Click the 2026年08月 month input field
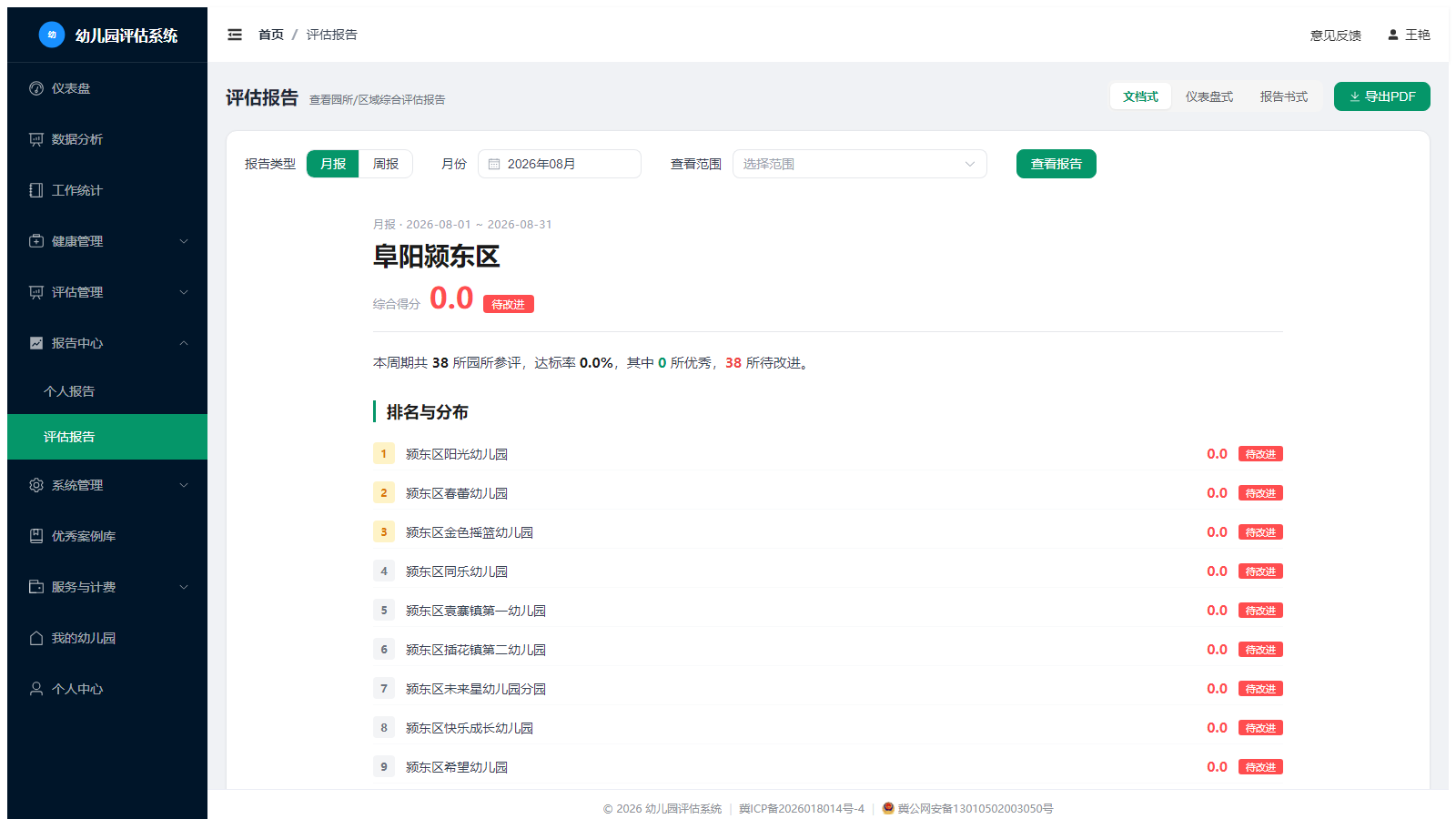This screenshot has width=1456, height=819. (x=560, y=164)
